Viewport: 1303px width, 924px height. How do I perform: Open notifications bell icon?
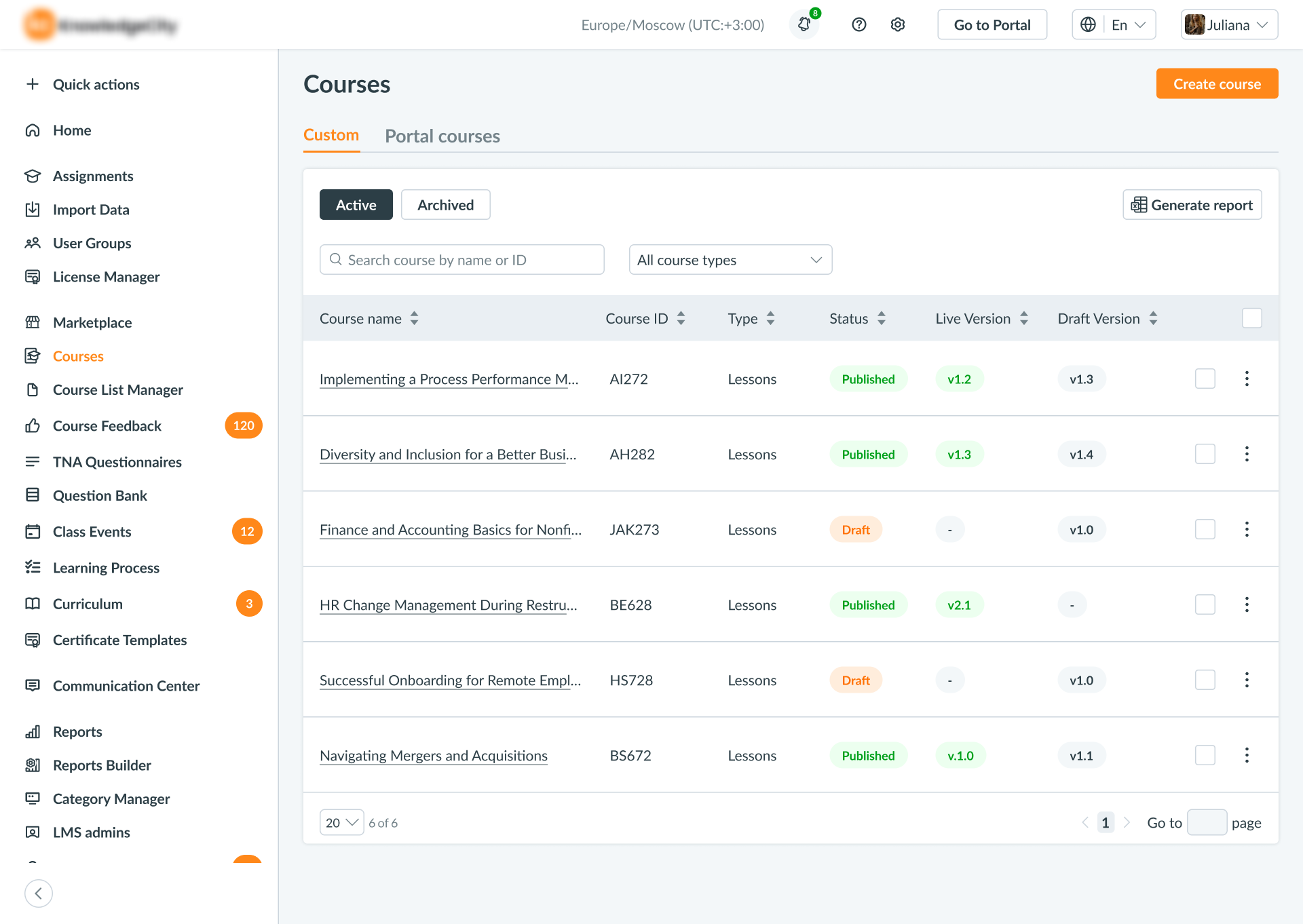pyautogui.click(x=804, y=24)
